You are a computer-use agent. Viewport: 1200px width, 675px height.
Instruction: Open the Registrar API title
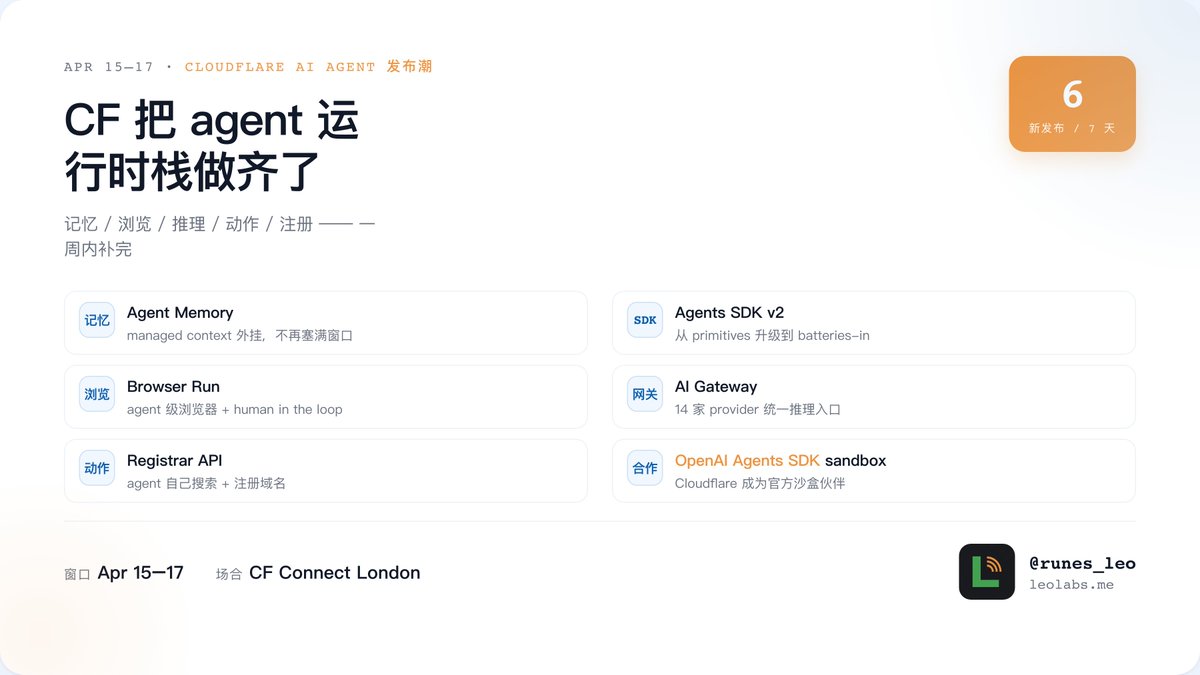coord(175,461)
